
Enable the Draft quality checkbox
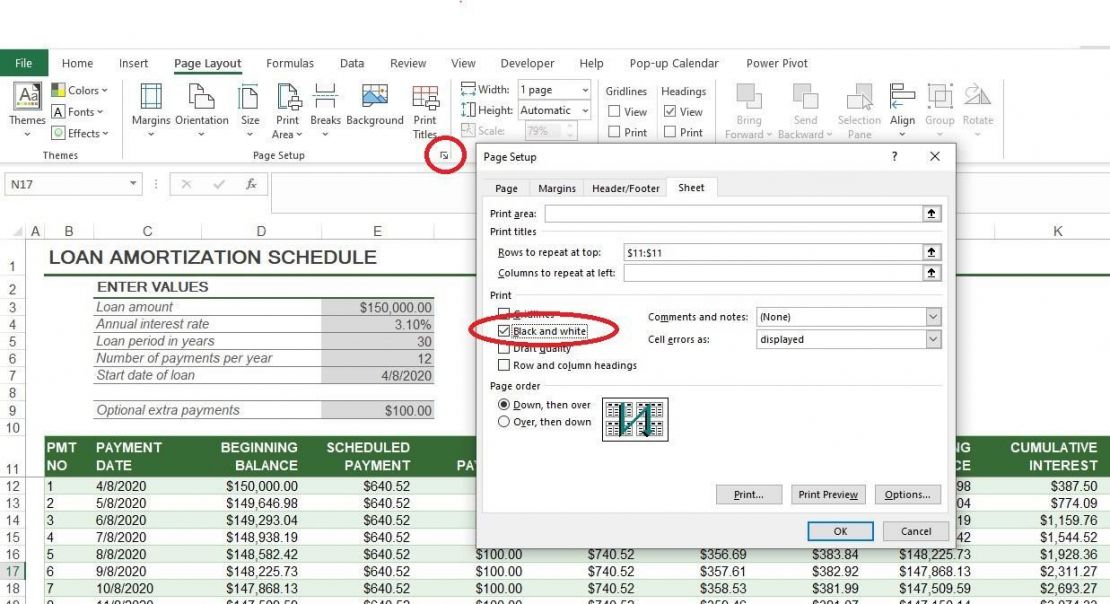(x=505, y=347)
